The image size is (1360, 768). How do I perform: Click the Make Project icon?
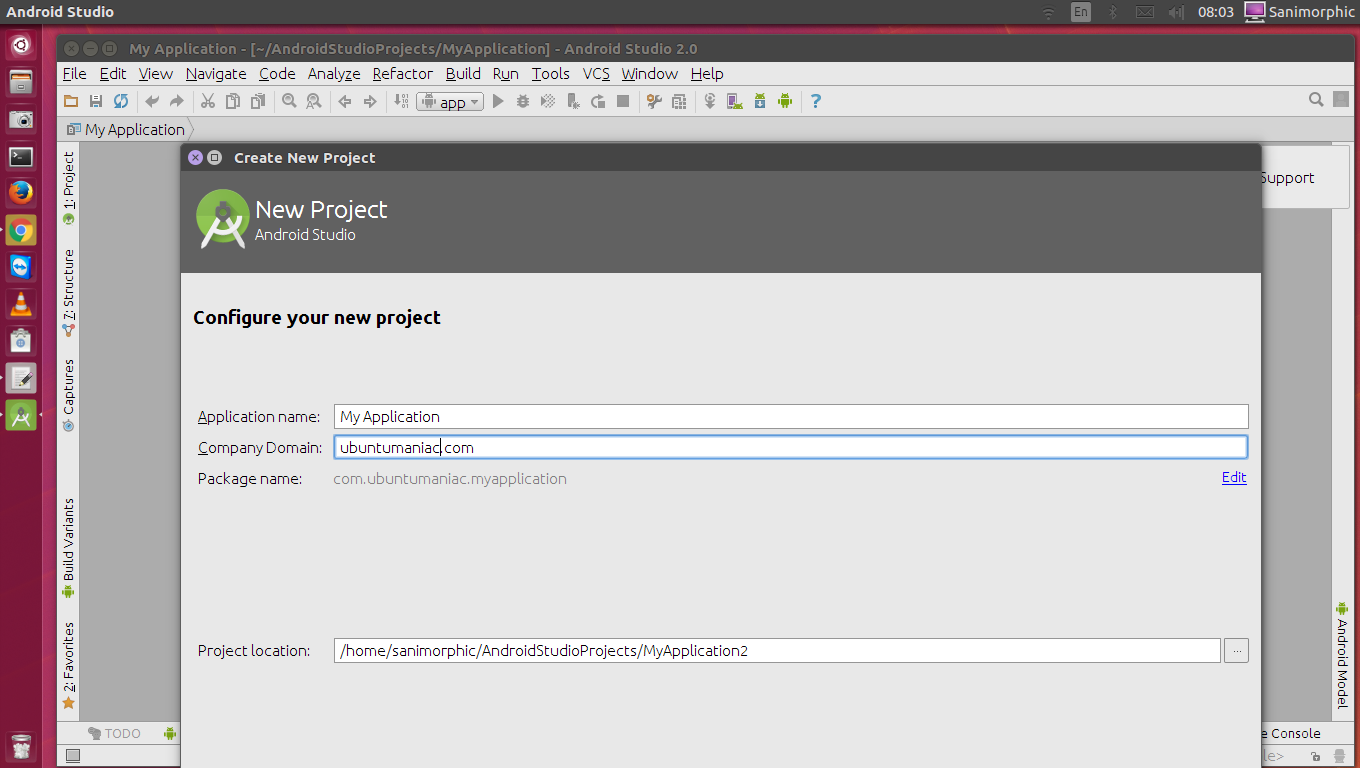click(x=401, y=101)
